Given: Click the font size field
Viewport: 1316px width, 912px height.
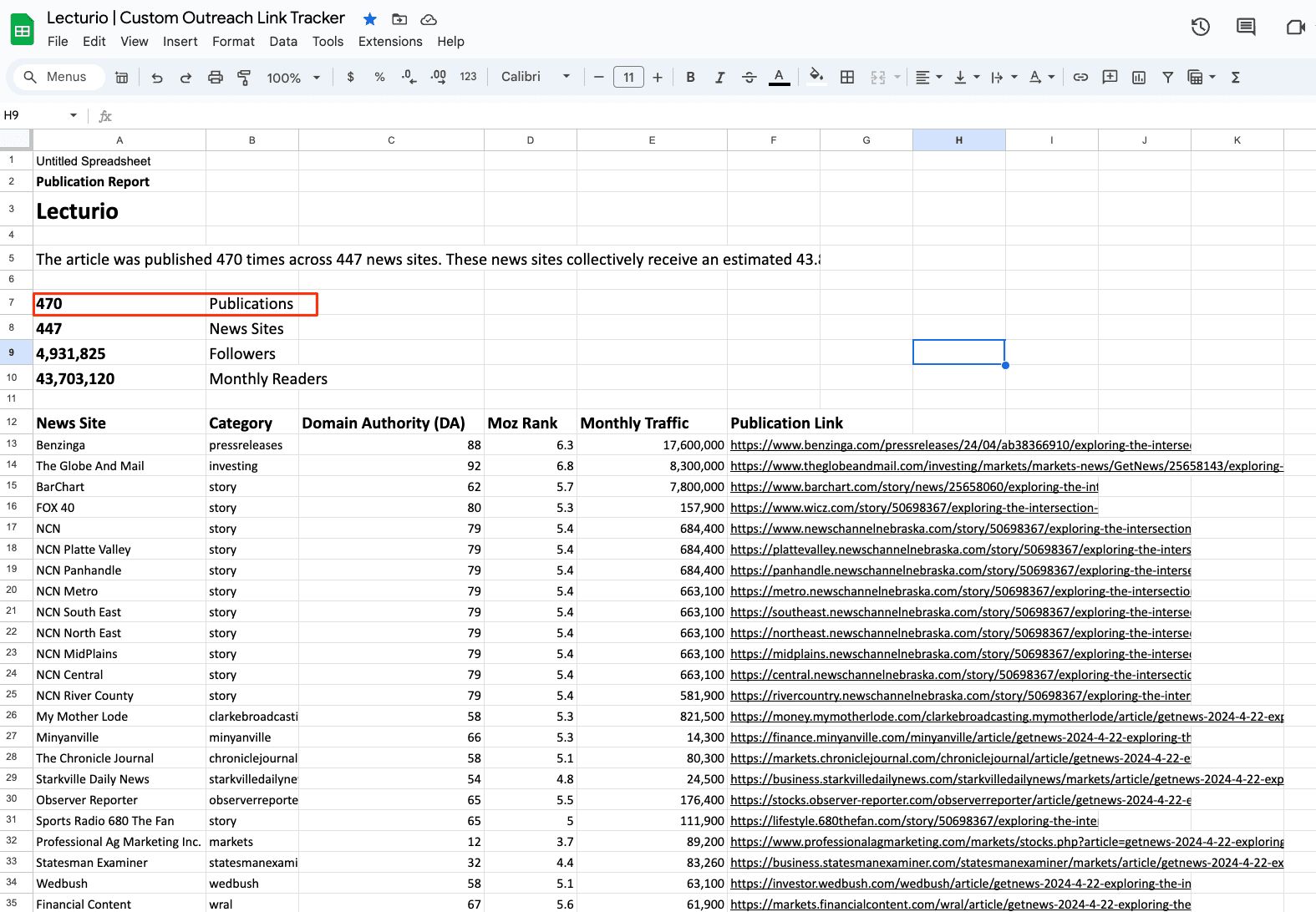Looking at the screenshot, I should pyautogui.click(x=628, y=77).
